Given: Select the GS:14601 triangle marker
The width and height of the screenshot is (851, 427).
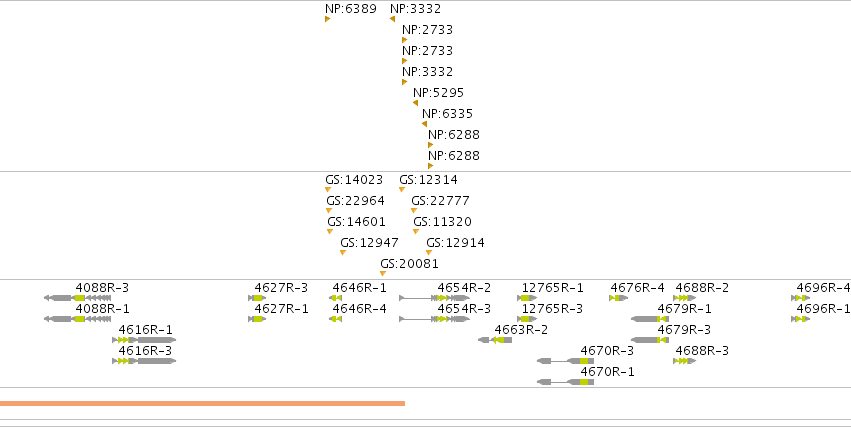Looking at the screenshot, I should [330, 232].
